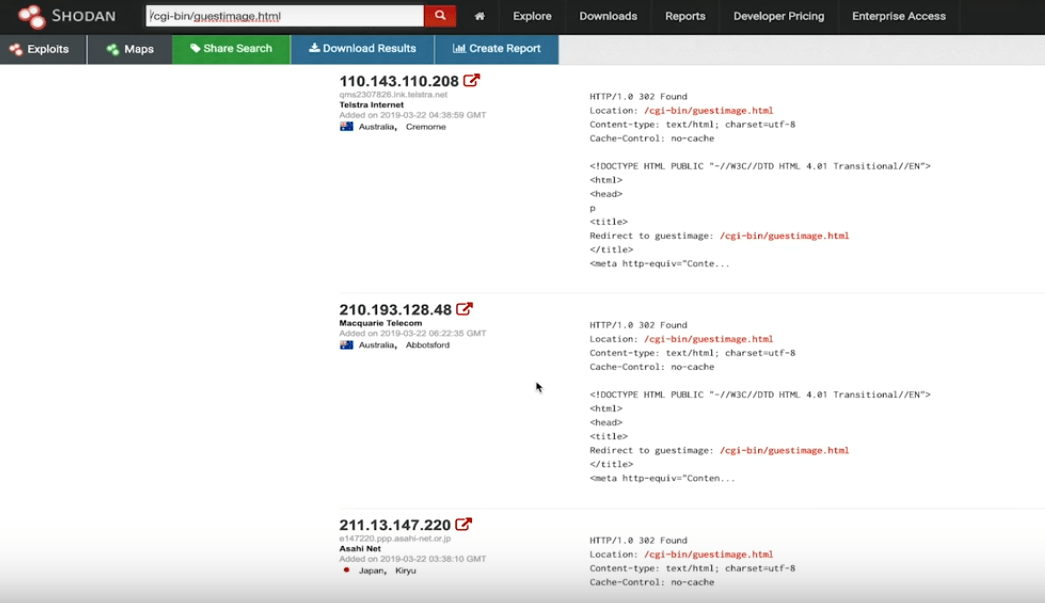Screen dimensions: 1045x603
Task: Open external link icon beside 211.13.147.220
Action: click(461, 523)
